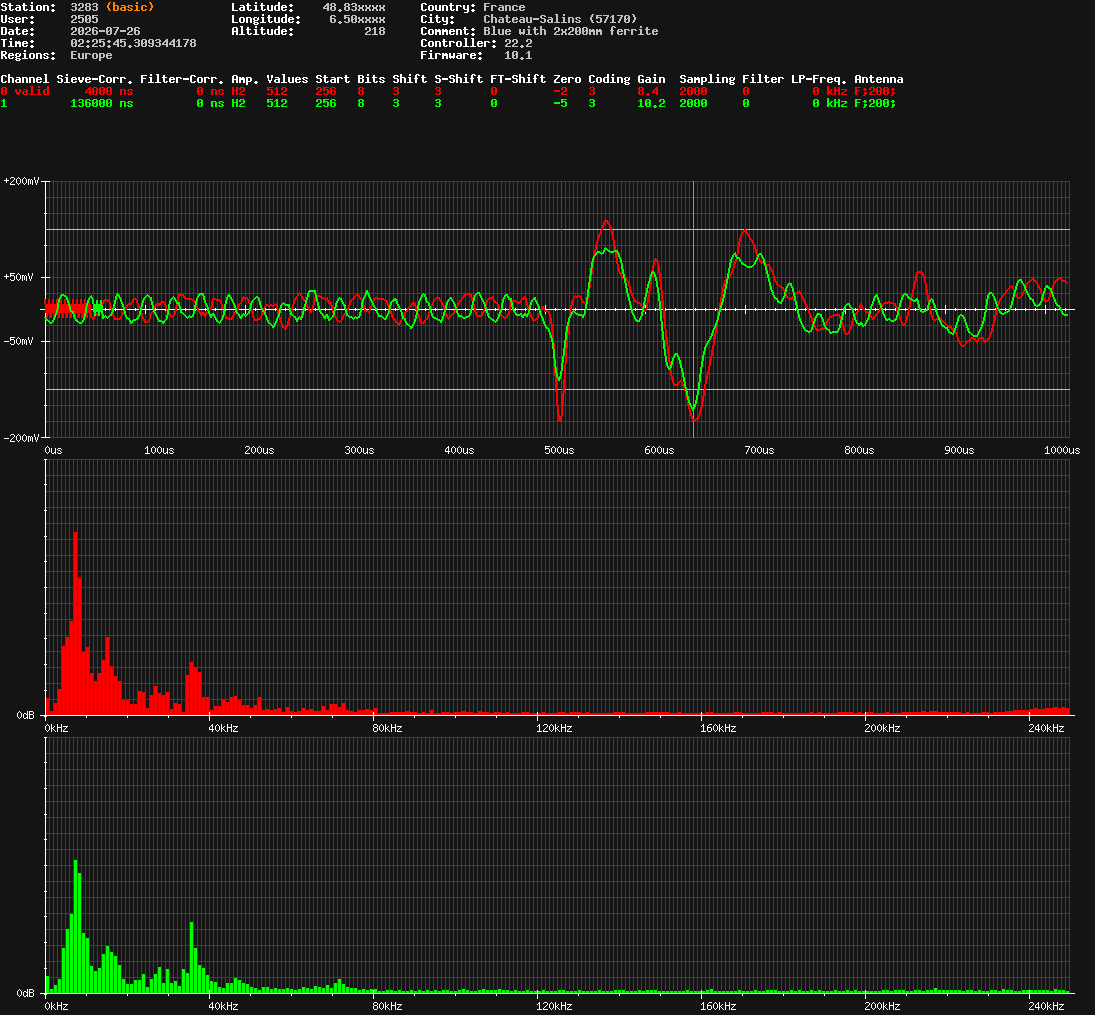Select the station number 3283
The width and height of the screenshot is (1095, 1015).
(x=84, y=7)
